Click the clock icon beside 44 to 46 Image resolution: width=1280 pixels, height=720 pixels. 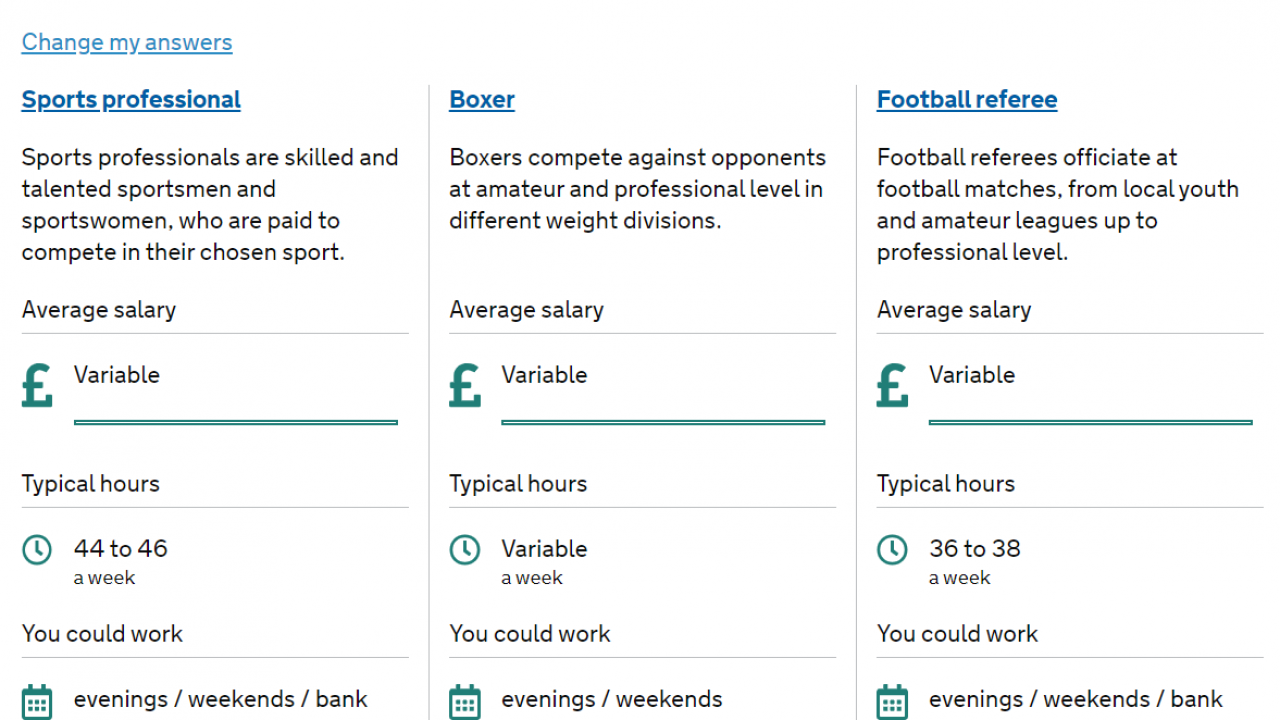click(x=37, y=549)
